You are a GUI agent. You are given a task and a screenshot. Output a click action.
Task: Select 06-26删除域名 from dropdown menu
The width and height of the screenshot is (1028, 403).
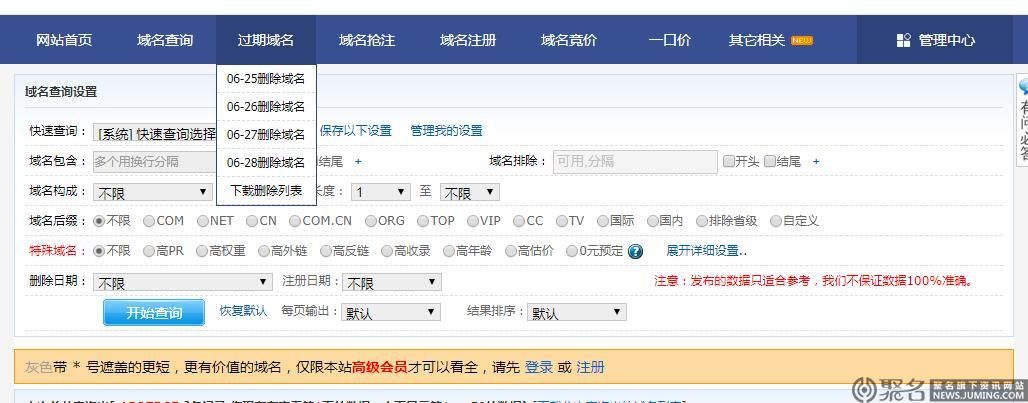point(266,106)
